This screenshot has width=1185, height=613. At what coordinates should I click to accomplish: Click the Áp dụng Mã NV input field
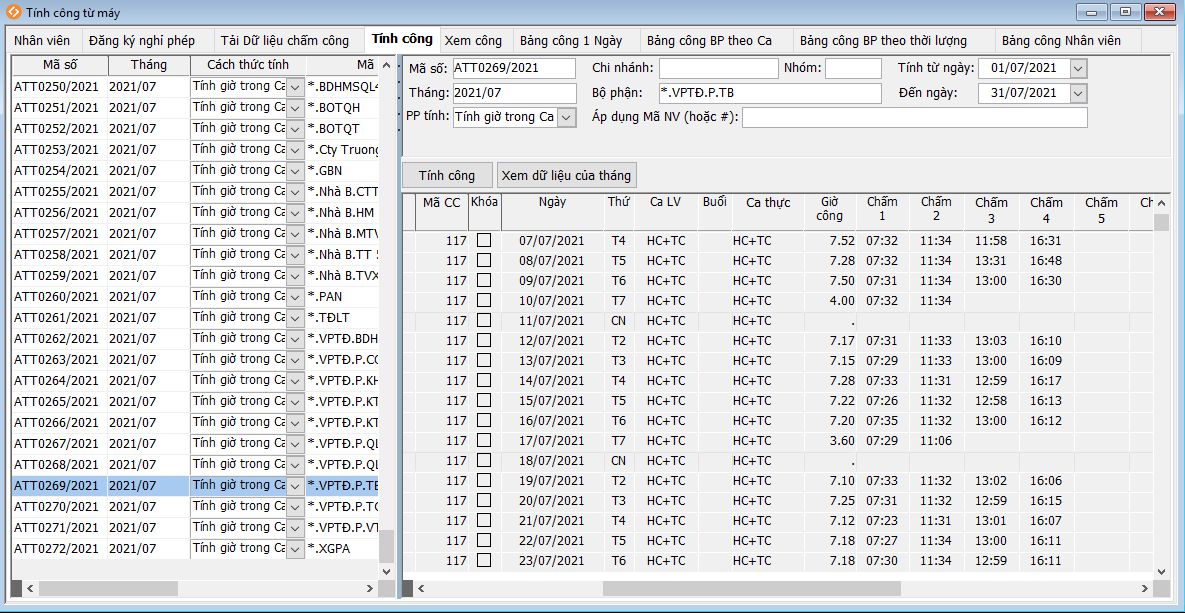(914, 118)
